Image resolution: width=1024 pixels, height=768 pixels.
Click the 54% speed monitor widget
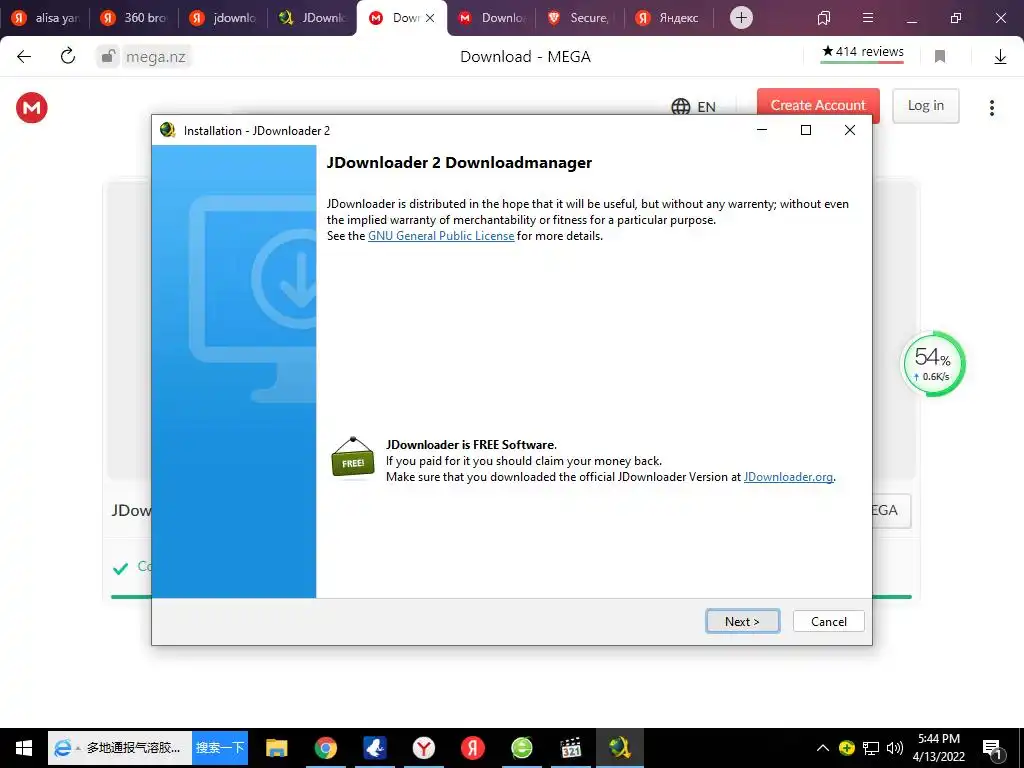[933, 364]
